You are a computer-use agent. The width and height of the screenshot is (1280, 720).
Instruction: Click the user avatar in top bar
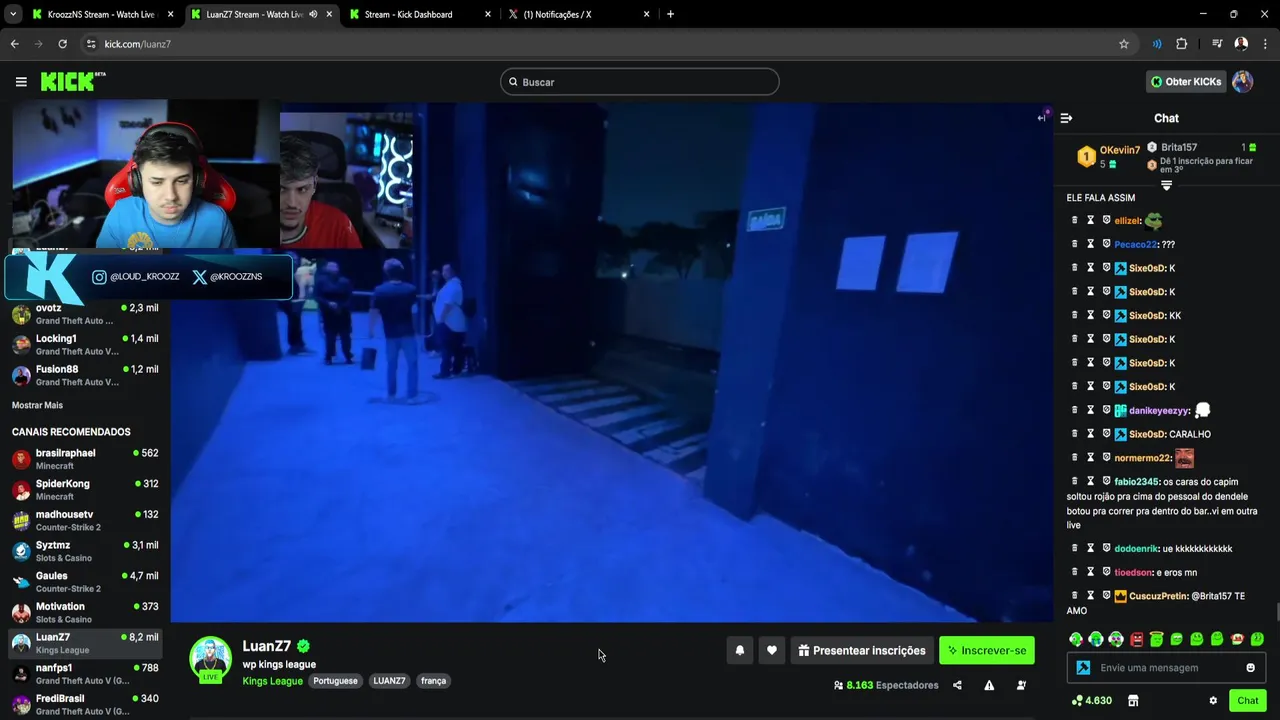click(1242, 82)
